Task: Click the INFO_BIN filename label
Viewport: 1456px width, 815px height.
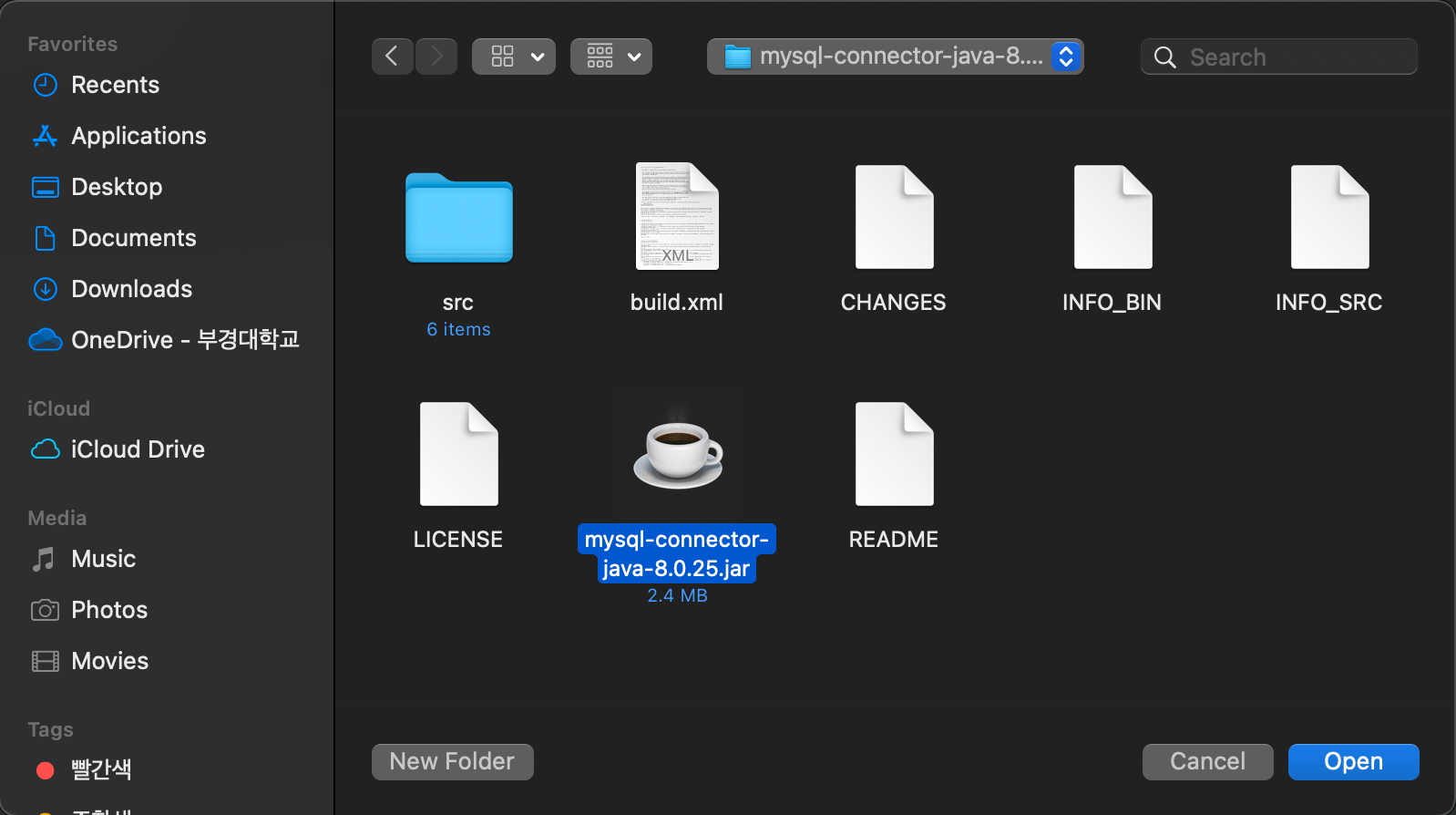Action: (1113, 303)
